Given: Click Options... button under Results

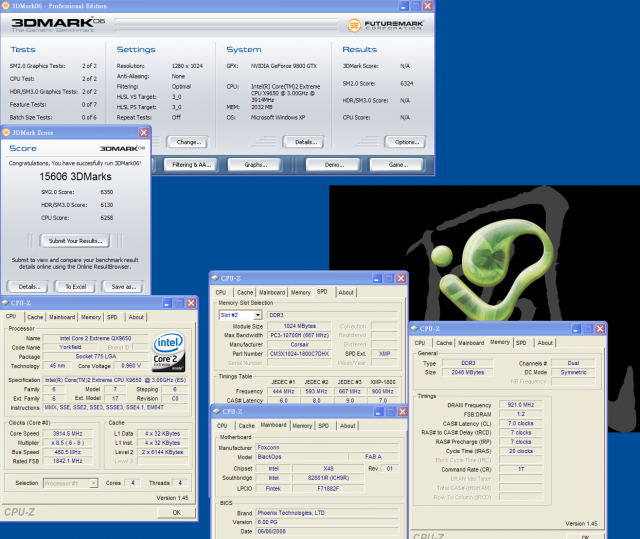Looking at the screenshot, I should (x=406, y=142).
